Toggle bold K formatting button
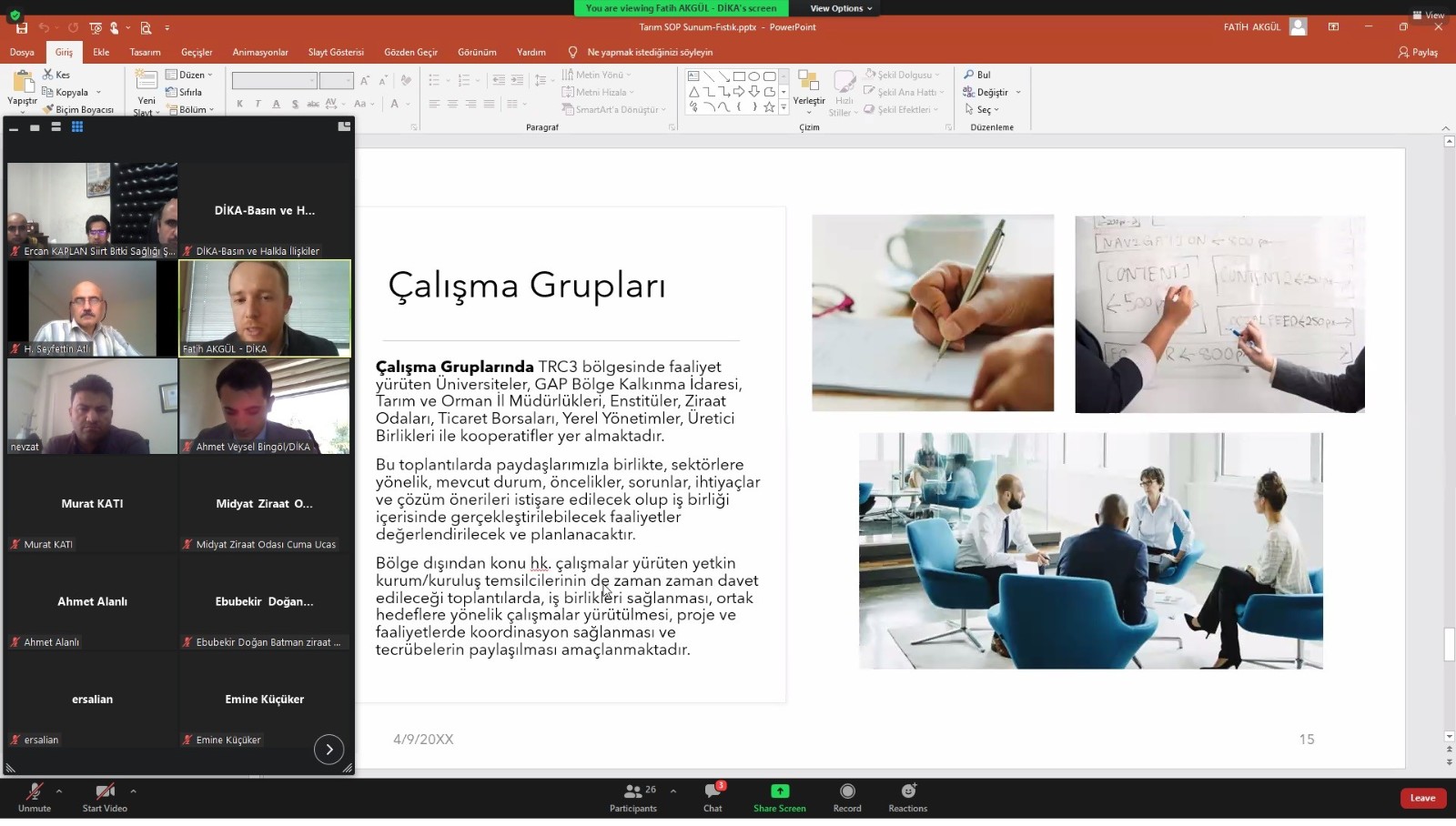The width and height of the screenshot is (1456, 826). tap(240, 104)
